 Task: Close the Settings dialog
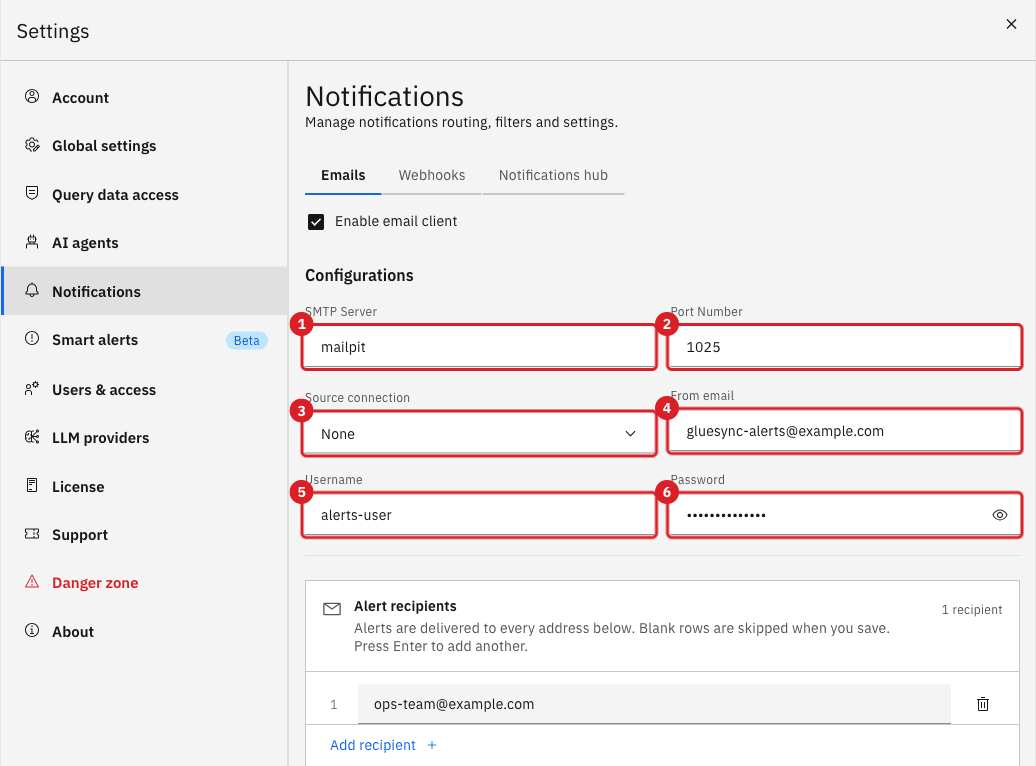pos(1011,24)
